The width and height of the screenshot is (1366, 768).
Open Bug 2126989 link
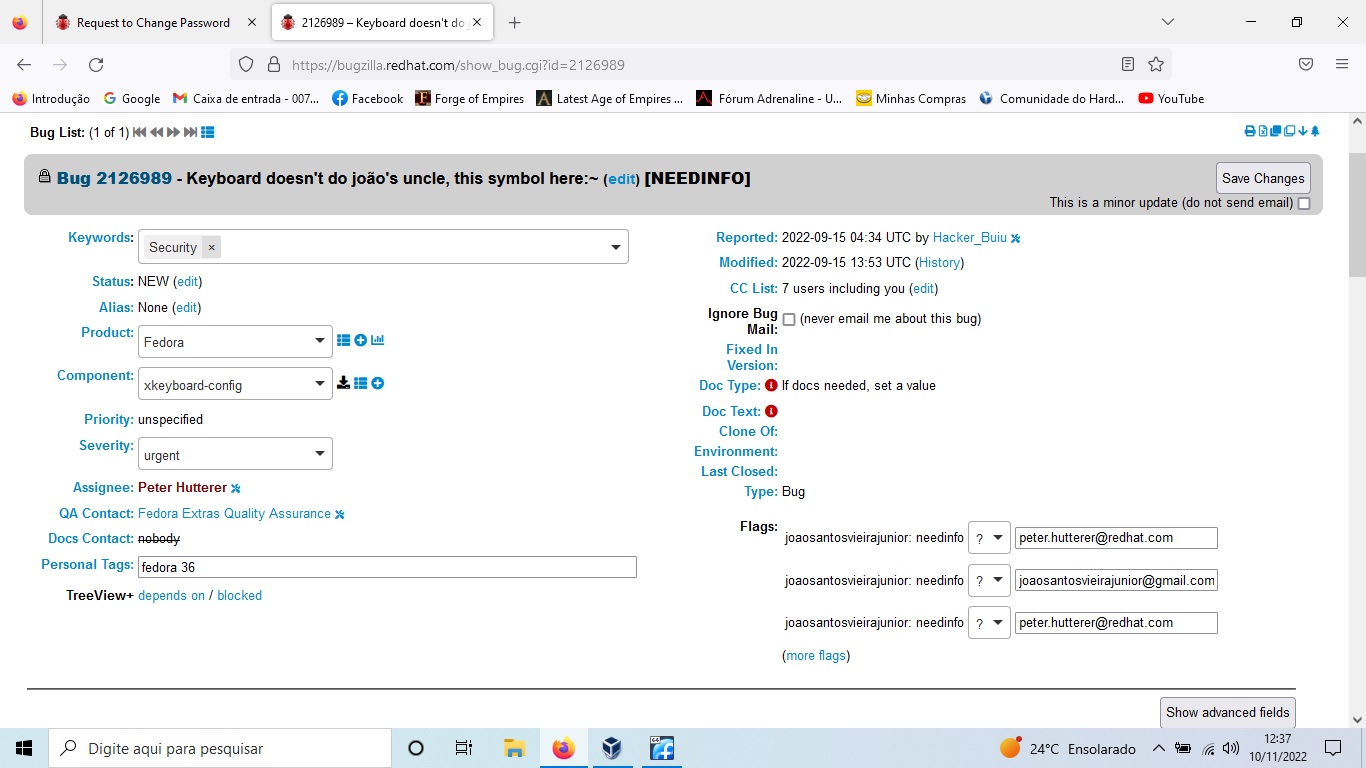click(114, 178)
